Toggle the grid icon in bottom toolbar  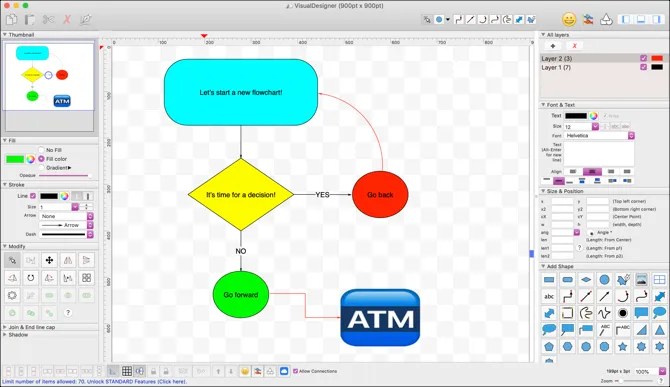pyautogui.click(x=127, y=371)
